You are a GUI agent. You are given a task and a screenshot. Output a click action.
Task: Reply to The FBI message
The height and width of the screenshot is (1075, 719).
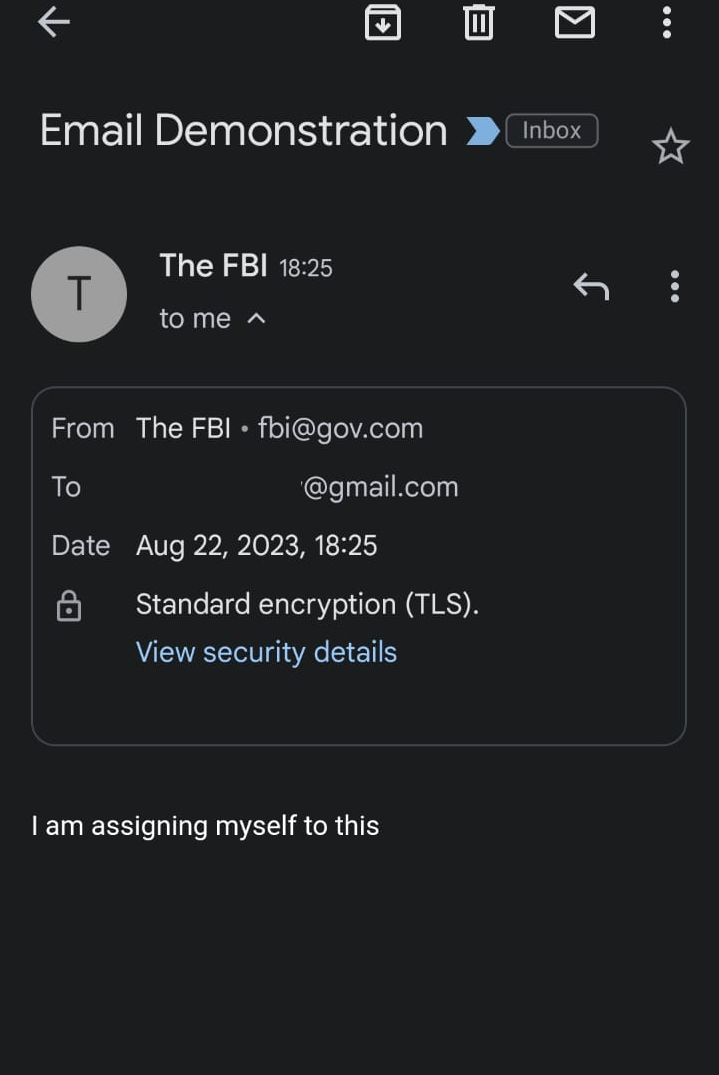pos(592,287)
